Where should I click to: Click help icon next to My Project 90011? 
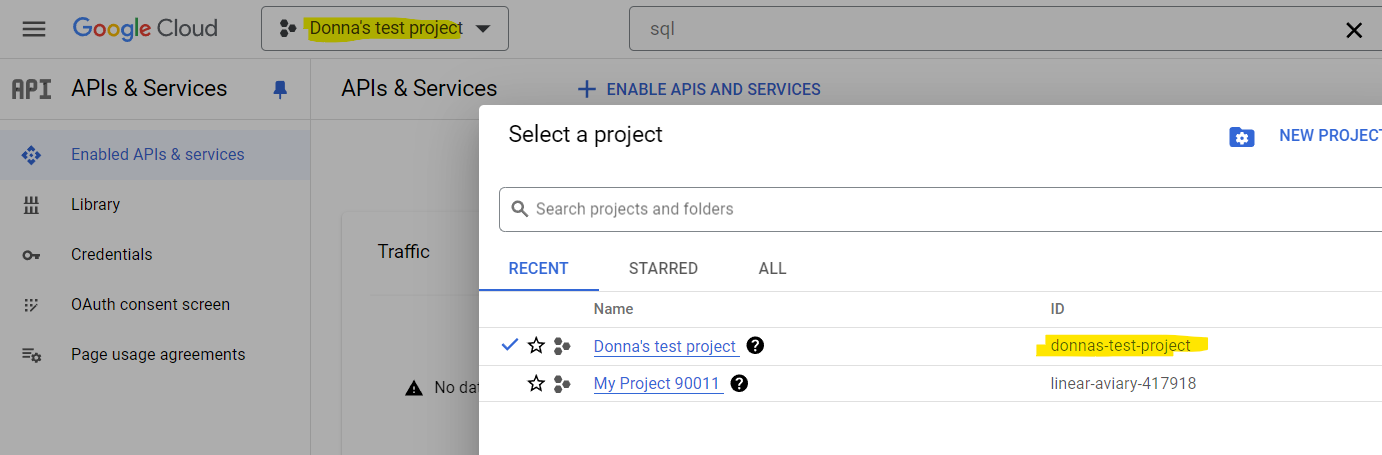(739, 383)
